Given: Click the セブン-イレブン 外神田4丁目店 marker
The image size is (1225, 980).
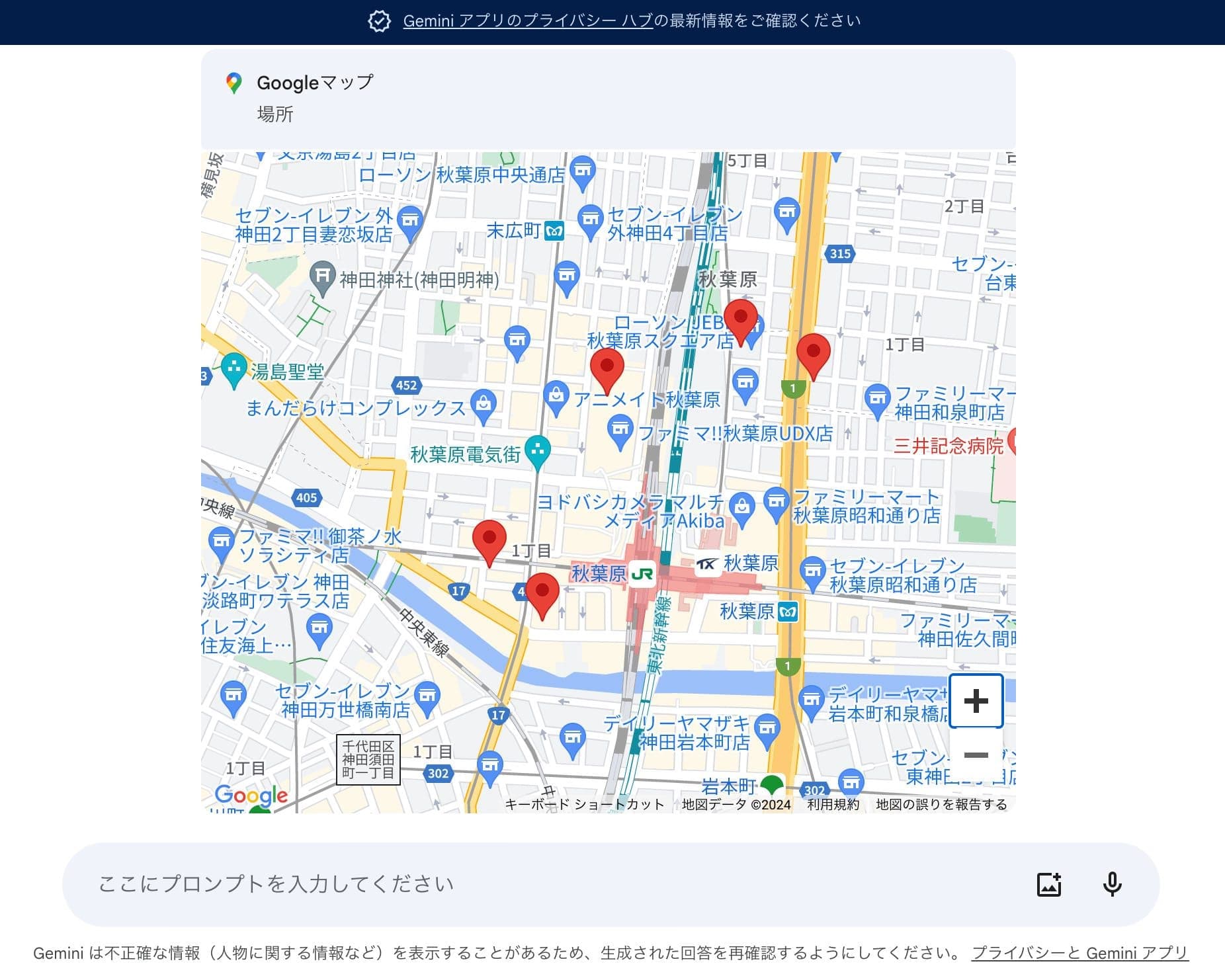Looking at the screenshot, I should (x=591, y=220).
